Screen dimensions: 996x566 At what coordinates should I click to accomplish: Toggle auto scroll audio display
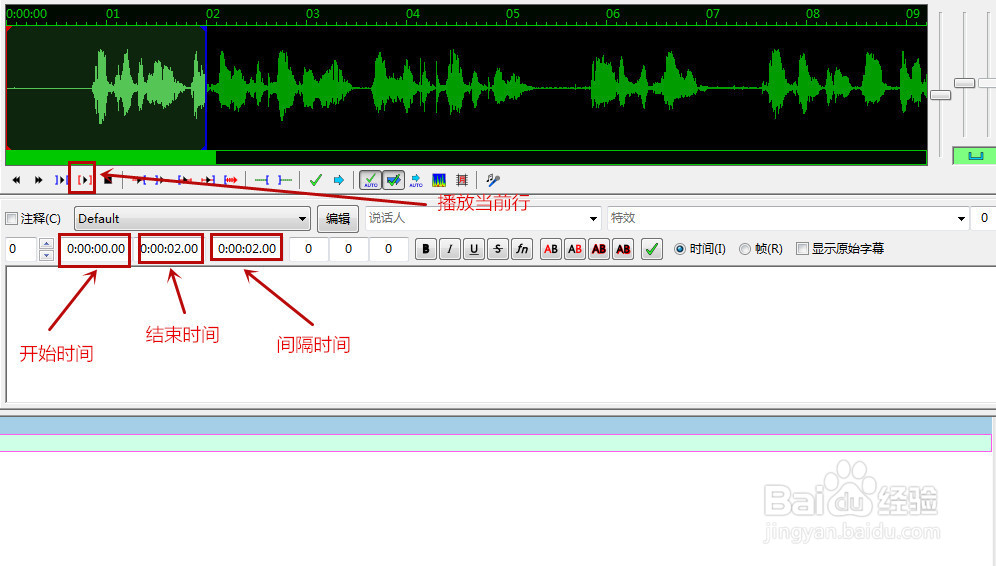416,180
